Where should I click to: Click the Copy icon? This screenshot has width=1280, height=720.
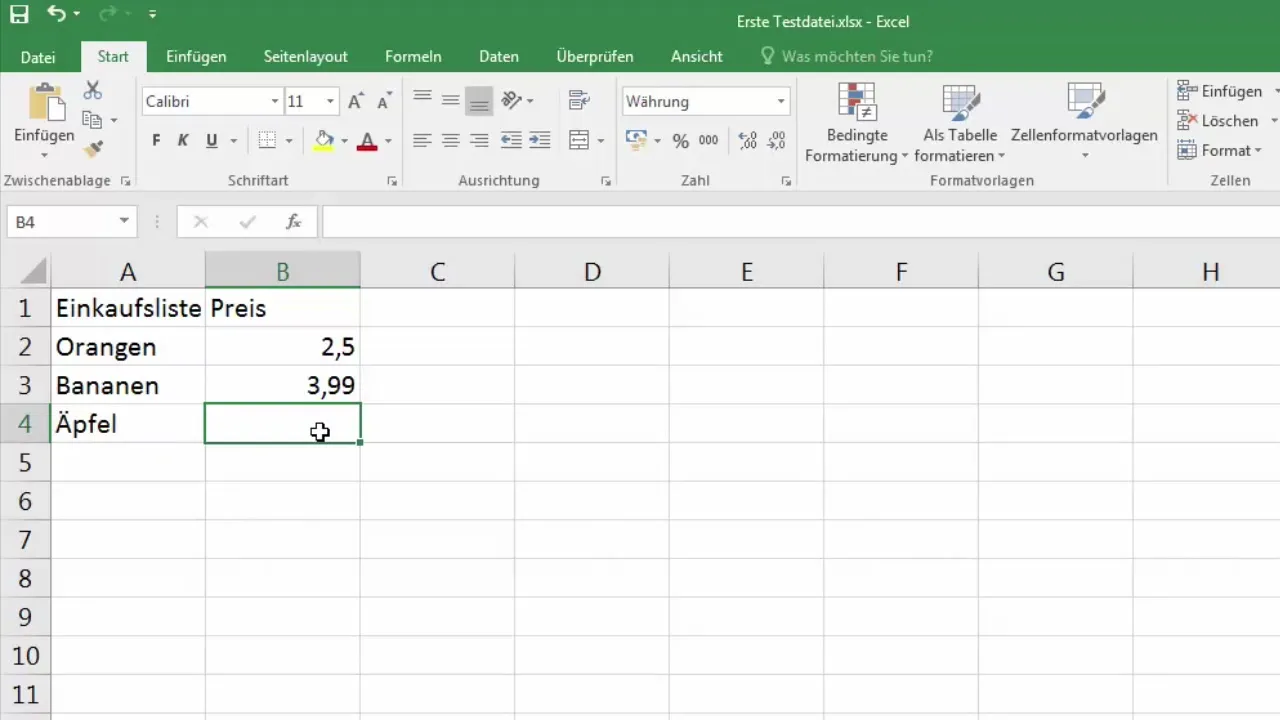[x=92, y=120]
